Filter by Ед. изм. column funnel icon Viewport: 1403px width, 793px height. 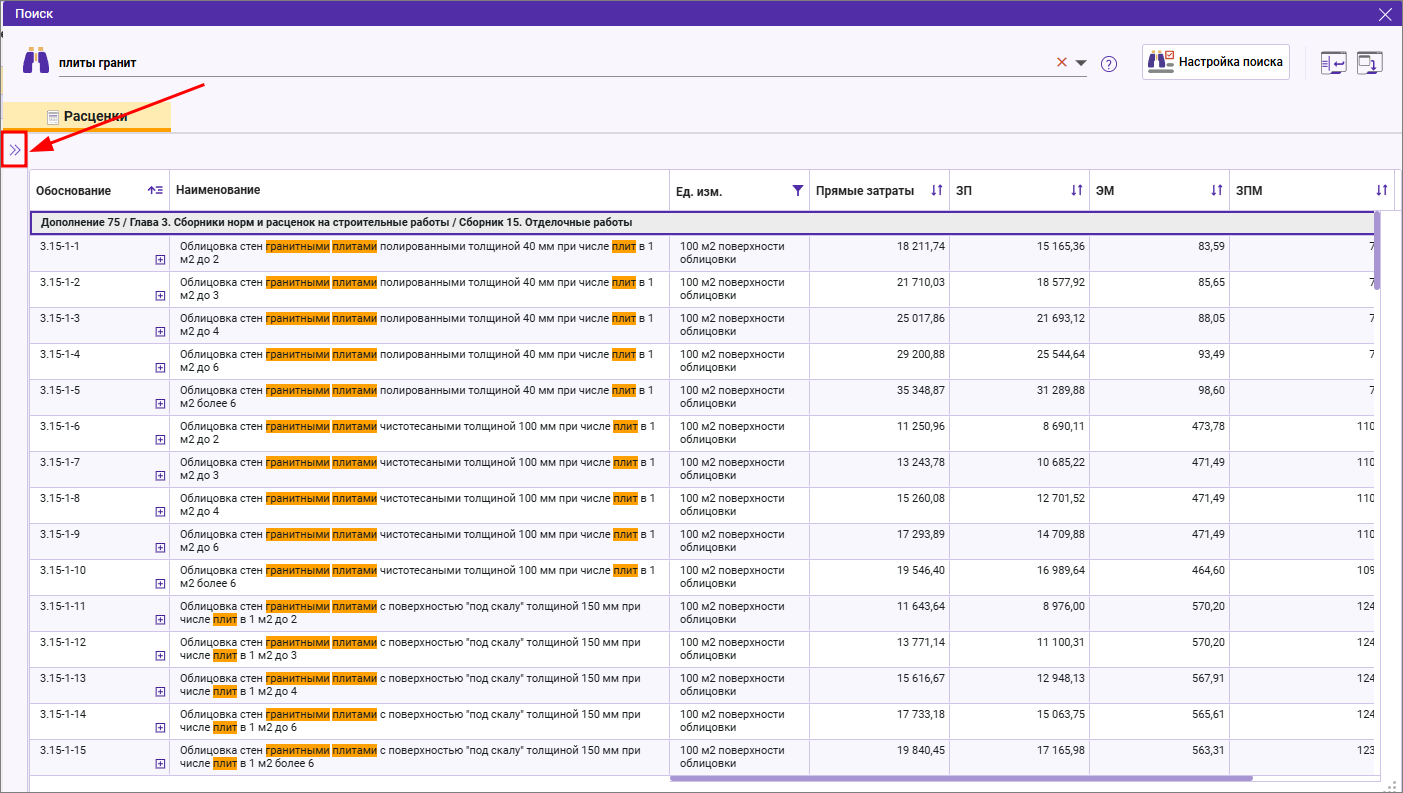pos(797,190)
